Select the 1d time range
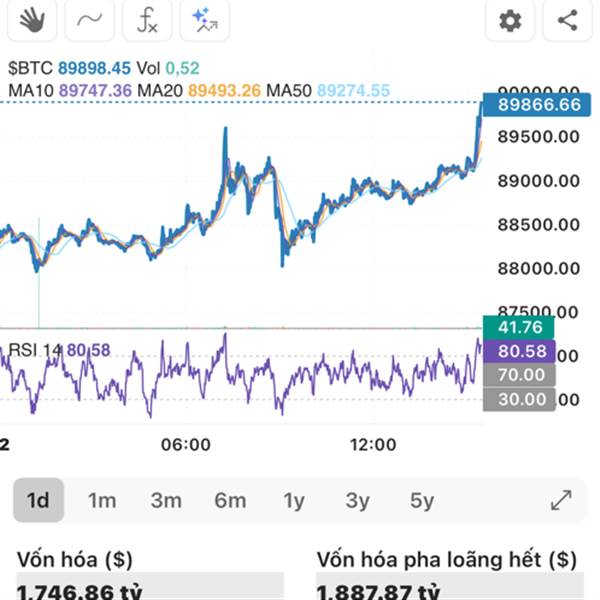Viewport: 600px width, 600px height. point(38,500)
